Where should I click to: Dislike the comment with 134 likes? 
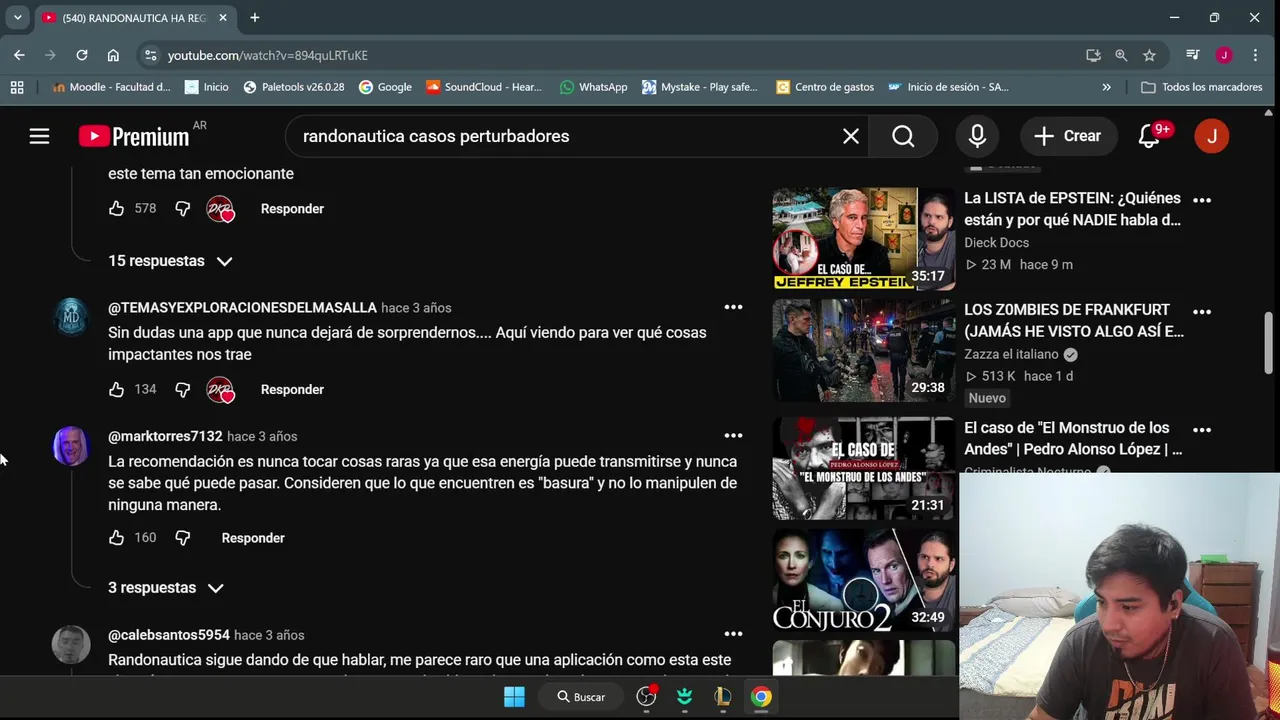182,390
